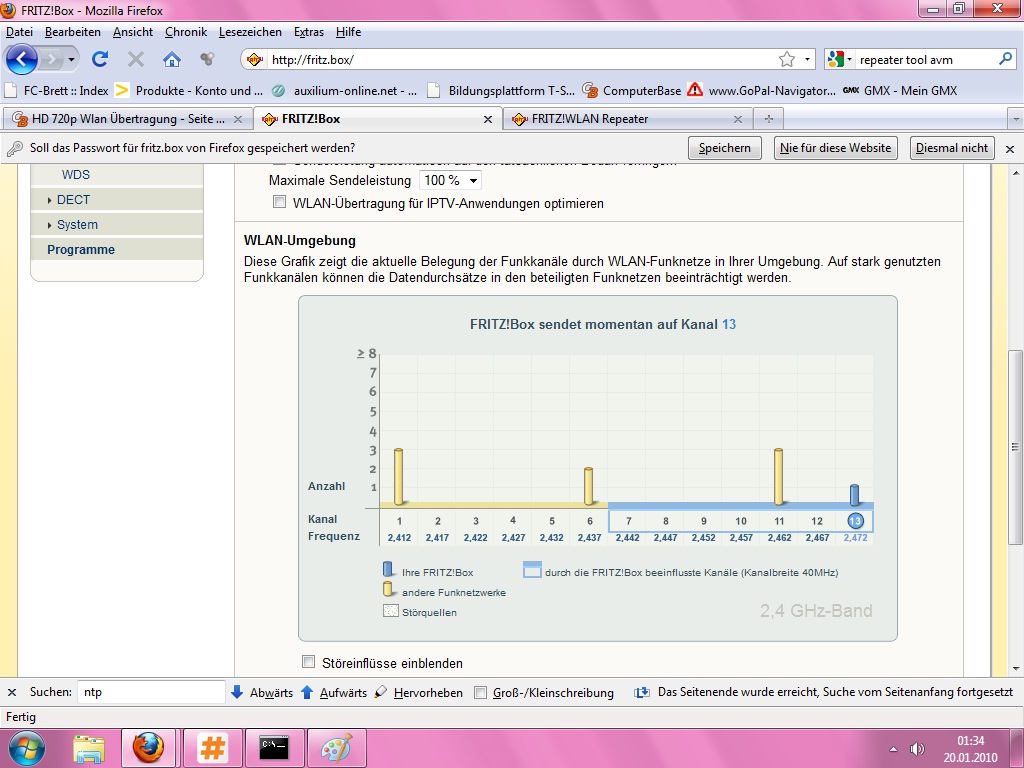Open Paint from the taskbar
The height and width of the screenshot is (768, 1024).
point(336,748)
